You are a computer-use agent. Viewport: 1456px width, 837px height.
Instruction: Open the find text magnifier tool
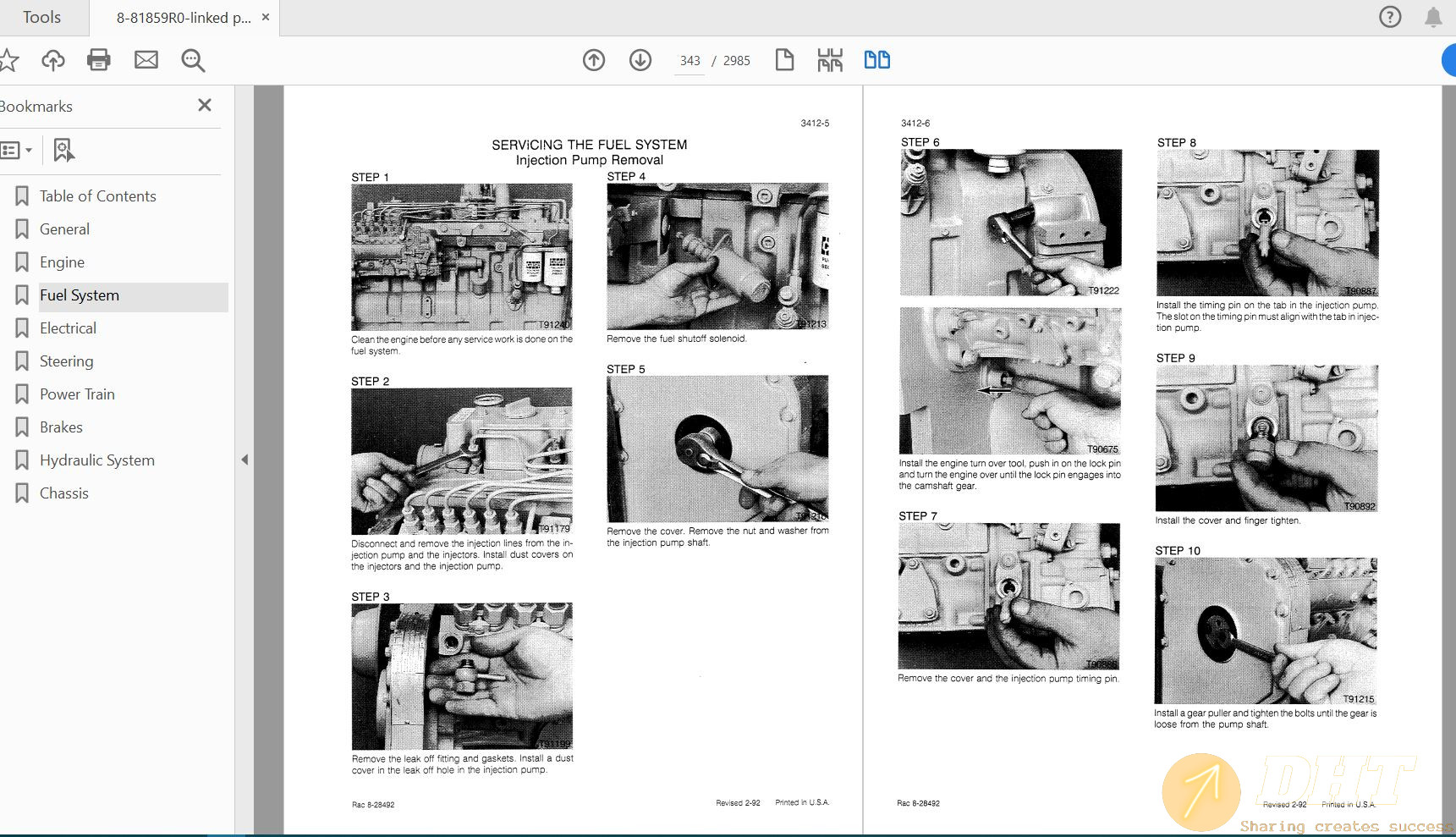click(x=193, y=60)
